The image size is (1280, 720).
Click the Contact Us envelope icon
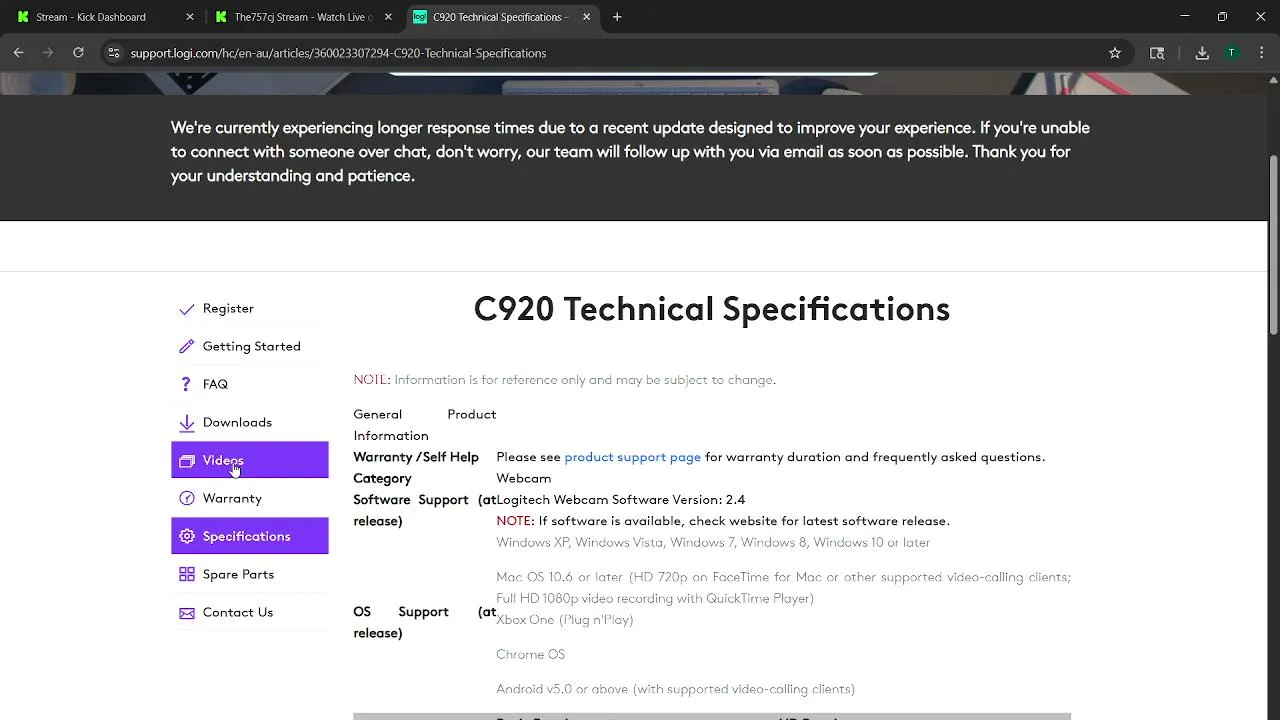[x=187, y=613]
